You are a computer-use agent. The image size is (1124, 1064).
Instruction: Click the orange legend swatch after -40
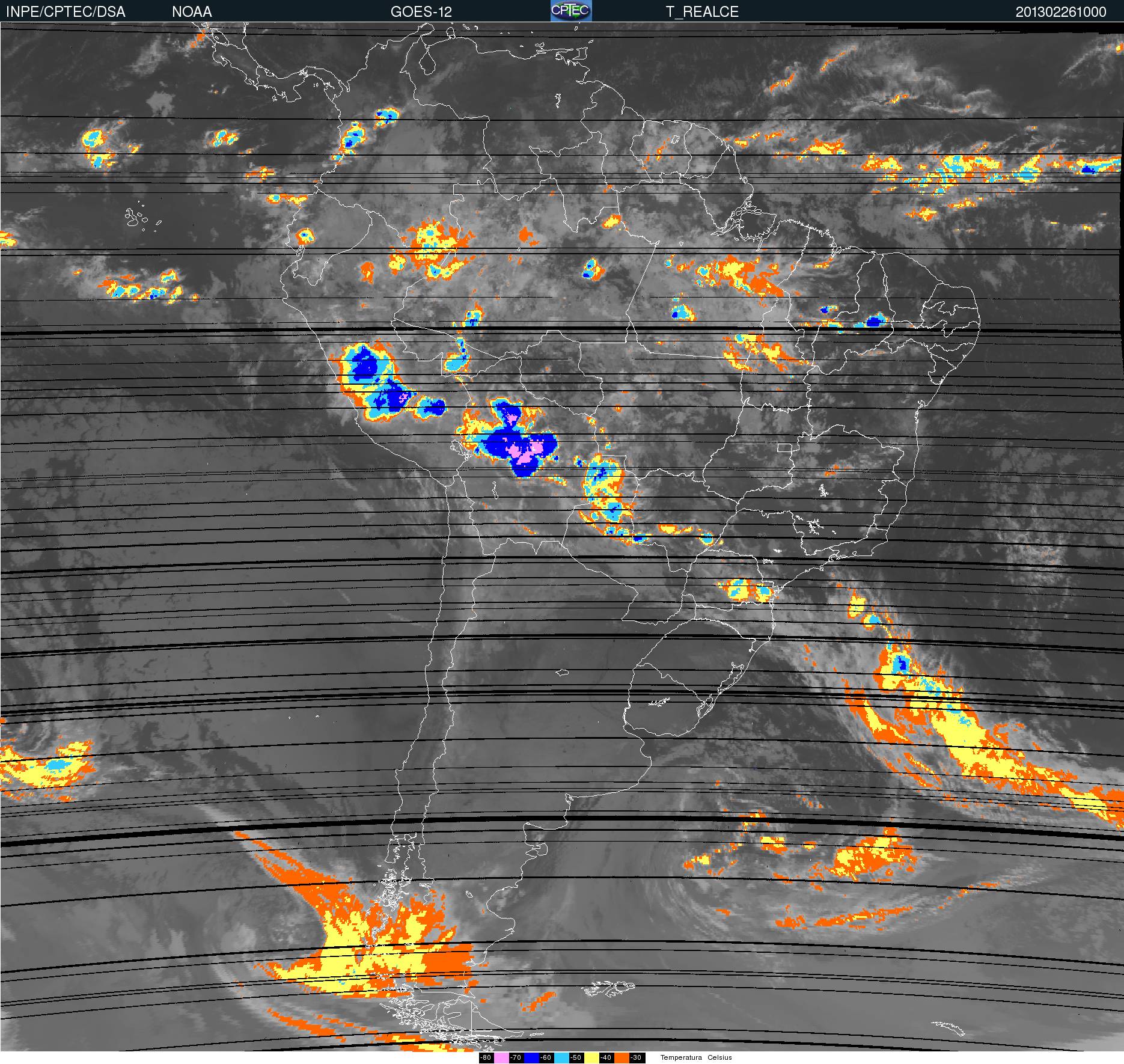[622, 1057]
